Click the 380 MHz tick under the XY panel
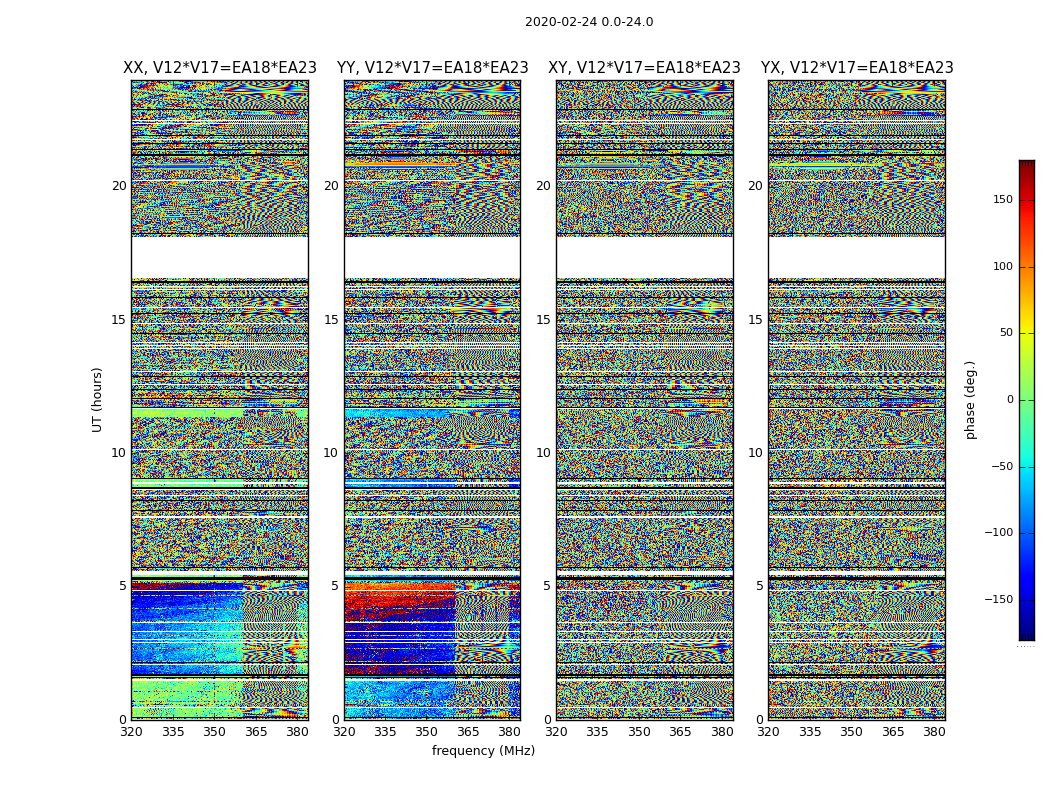1050x800 pixels. [x=722, y=732]
